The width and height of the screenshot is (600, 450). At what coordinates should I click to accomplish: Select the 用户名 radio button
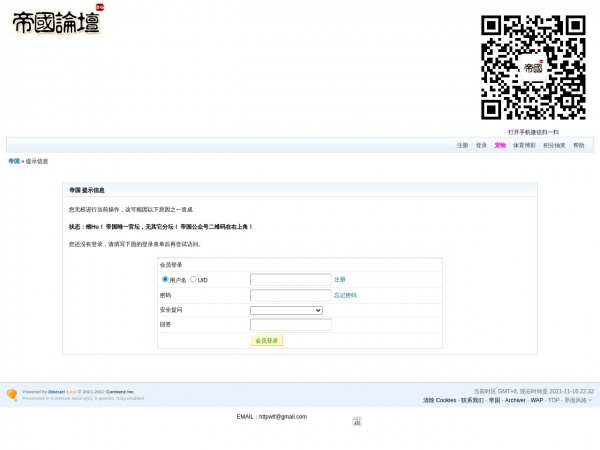pos(165,279)
